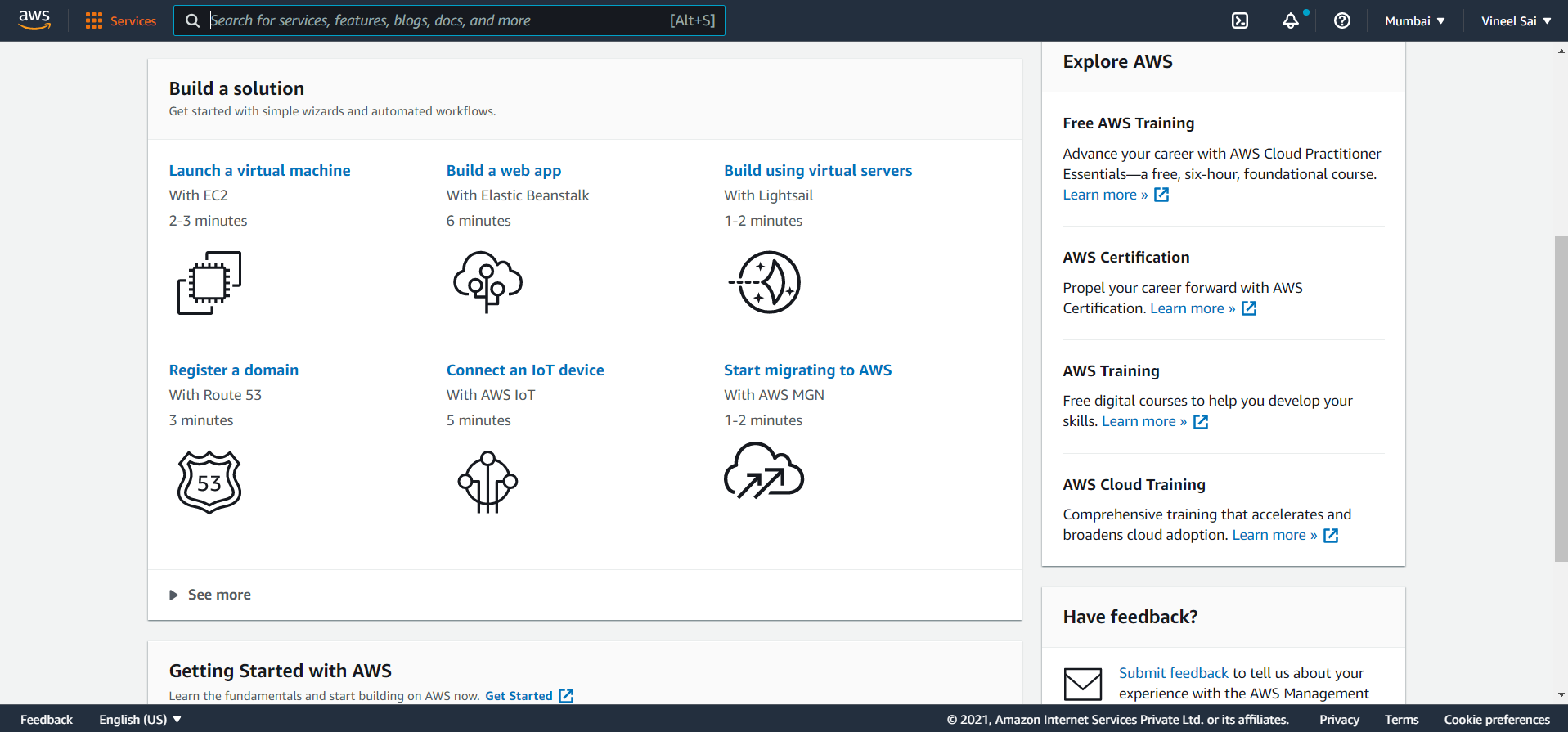Click the scrollbar up arrow
This screenshot has height=732, width=1568.
pos(1561,51)
